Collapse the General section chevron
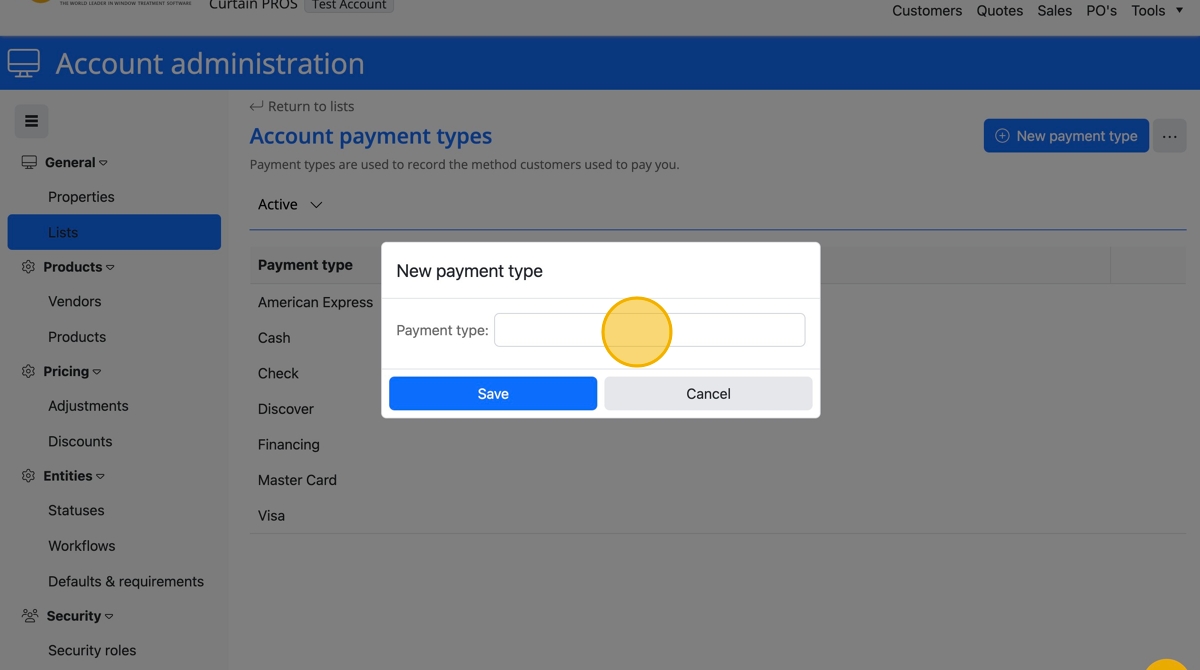Viewport: 1200px width, 670px height. click(x=103, y=163)
